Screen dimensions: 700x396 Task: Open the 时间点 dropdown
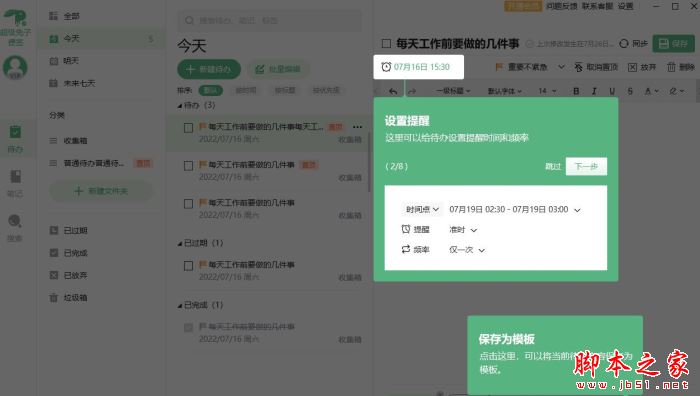click(422, 209)
